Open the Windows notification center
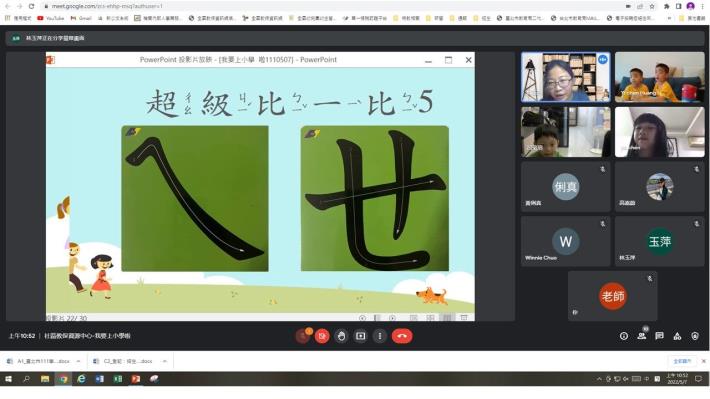710x399 pixels. tap(699, 379)
